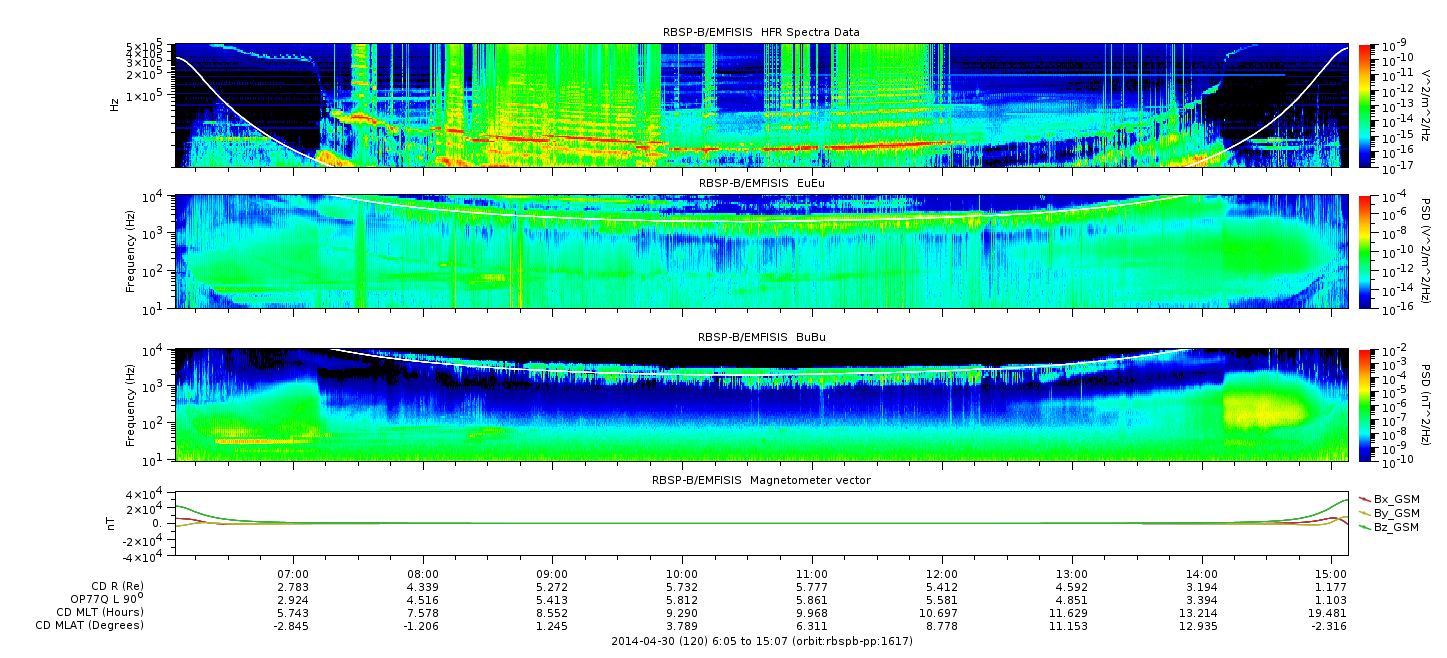This screenshot has height=658, width=1447.
Task: Click the Bz_GSM legend line marker
Action: (x=1365, y=526)
